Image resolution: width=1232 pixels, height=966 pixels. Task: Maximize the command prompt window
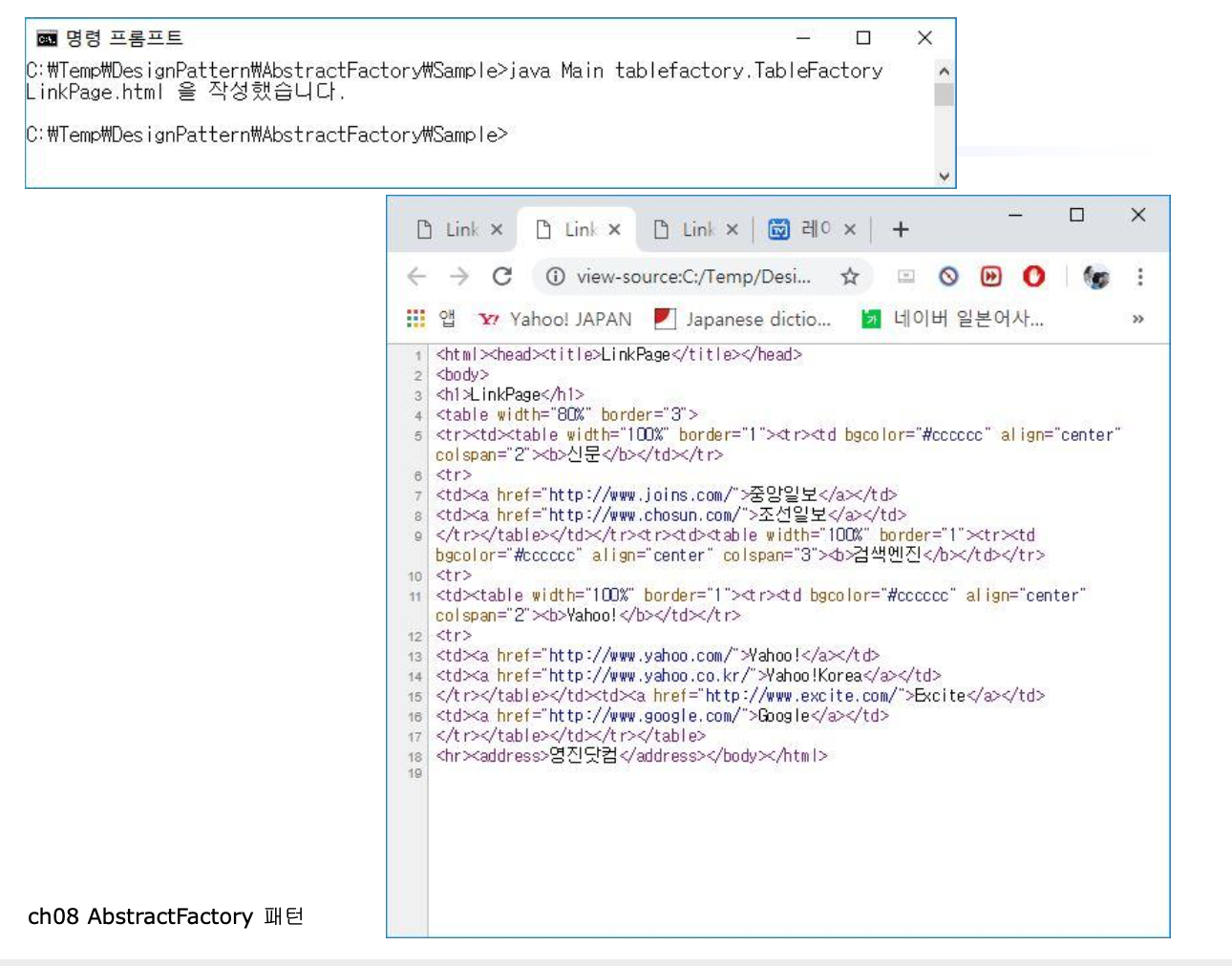coord(863,38)
